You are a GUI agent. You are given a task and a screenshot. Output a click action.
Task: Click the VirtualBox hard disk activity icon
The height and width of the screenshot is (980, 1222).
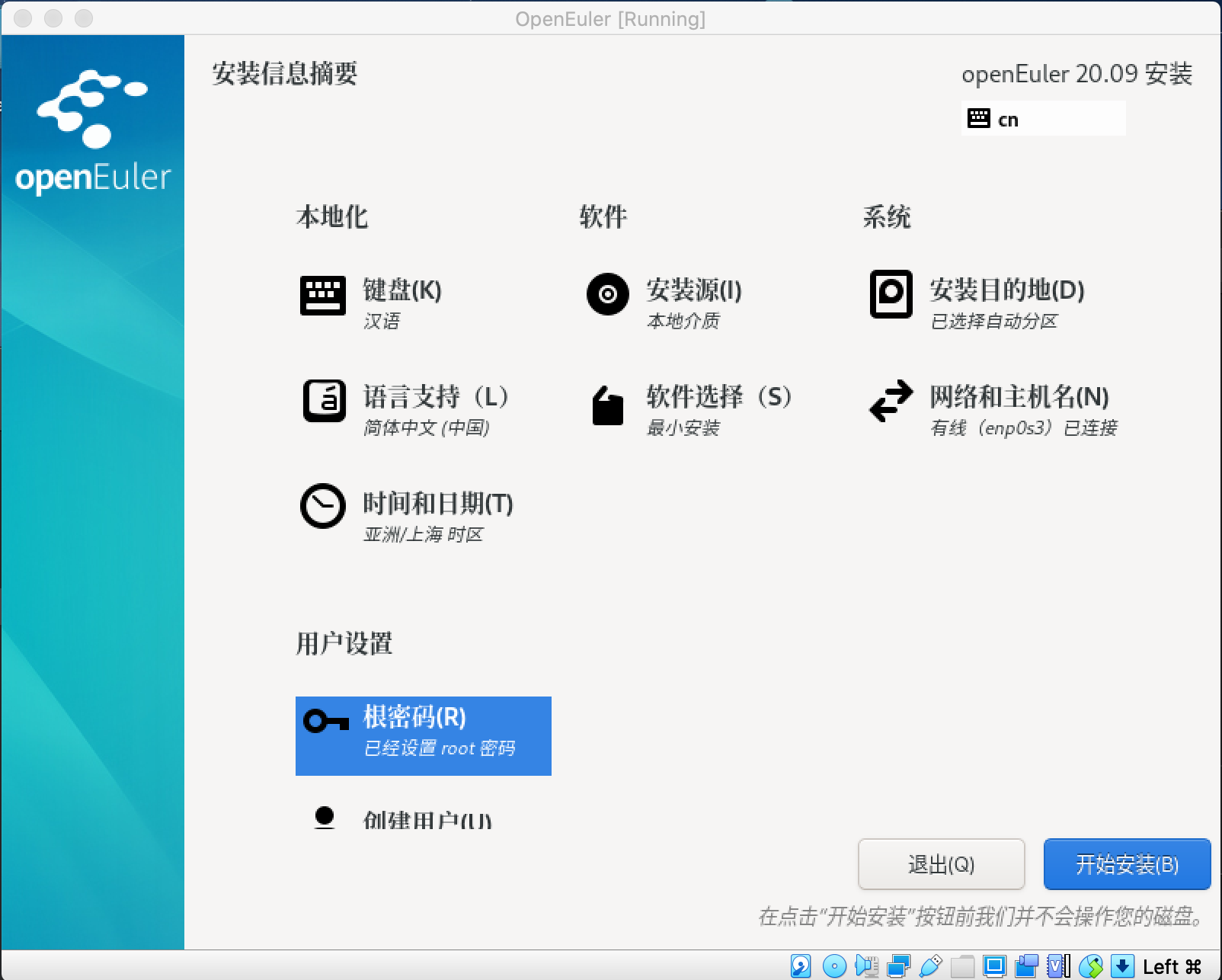pyautogui.click(x=801, y=966)
